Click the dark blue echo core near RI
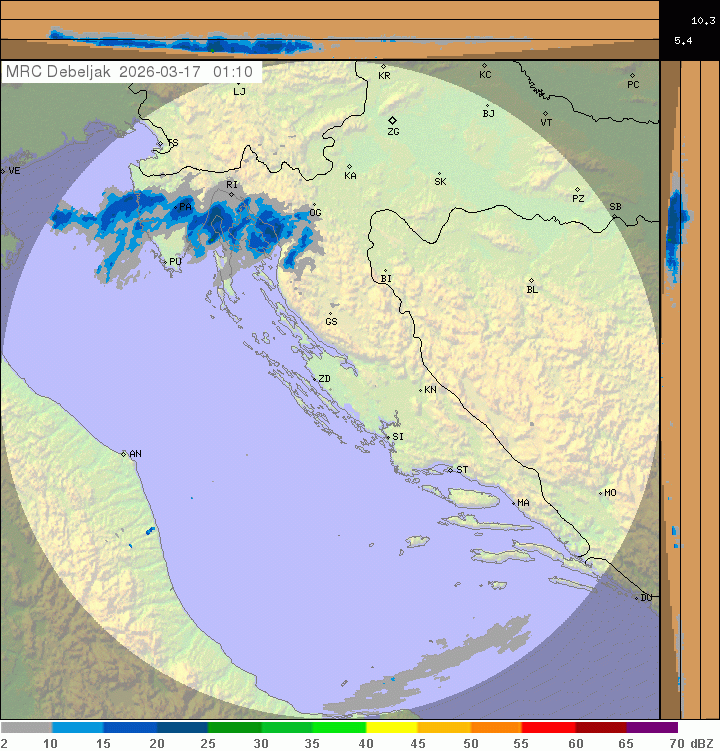 216,222
